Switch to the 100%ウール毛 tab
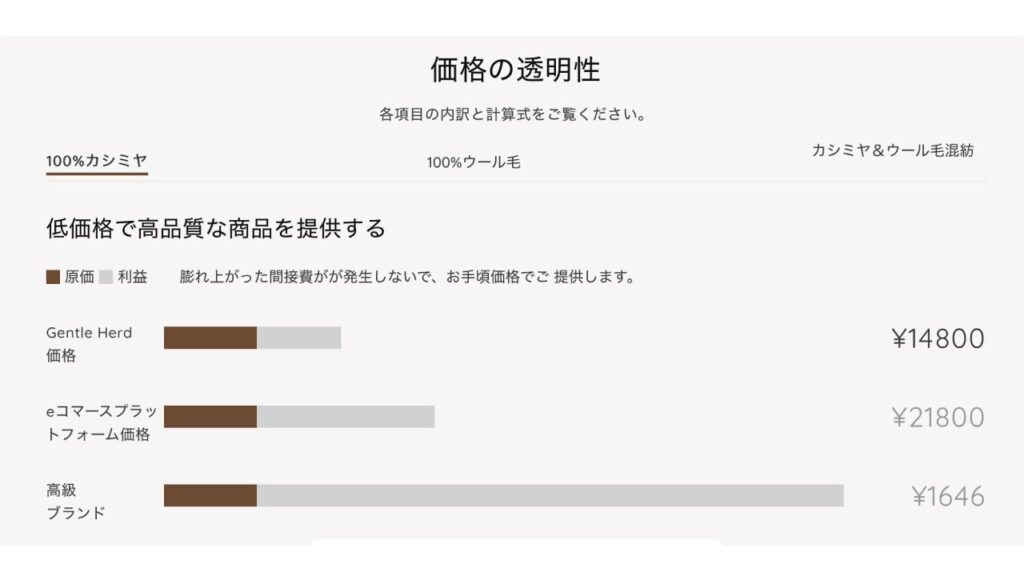The image size is (1024, 576). pyautogui.click(x=473, y=162)
